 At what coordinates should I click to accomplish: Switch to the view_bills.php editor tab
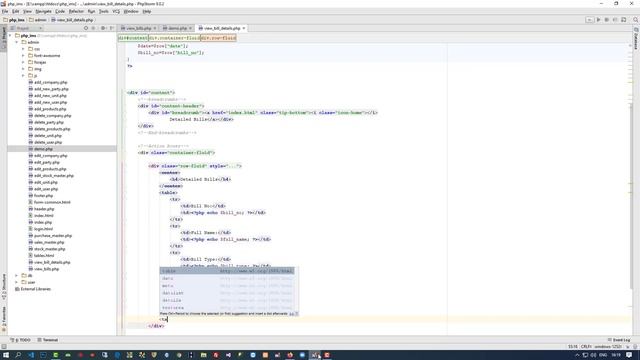tap(138, 28)
